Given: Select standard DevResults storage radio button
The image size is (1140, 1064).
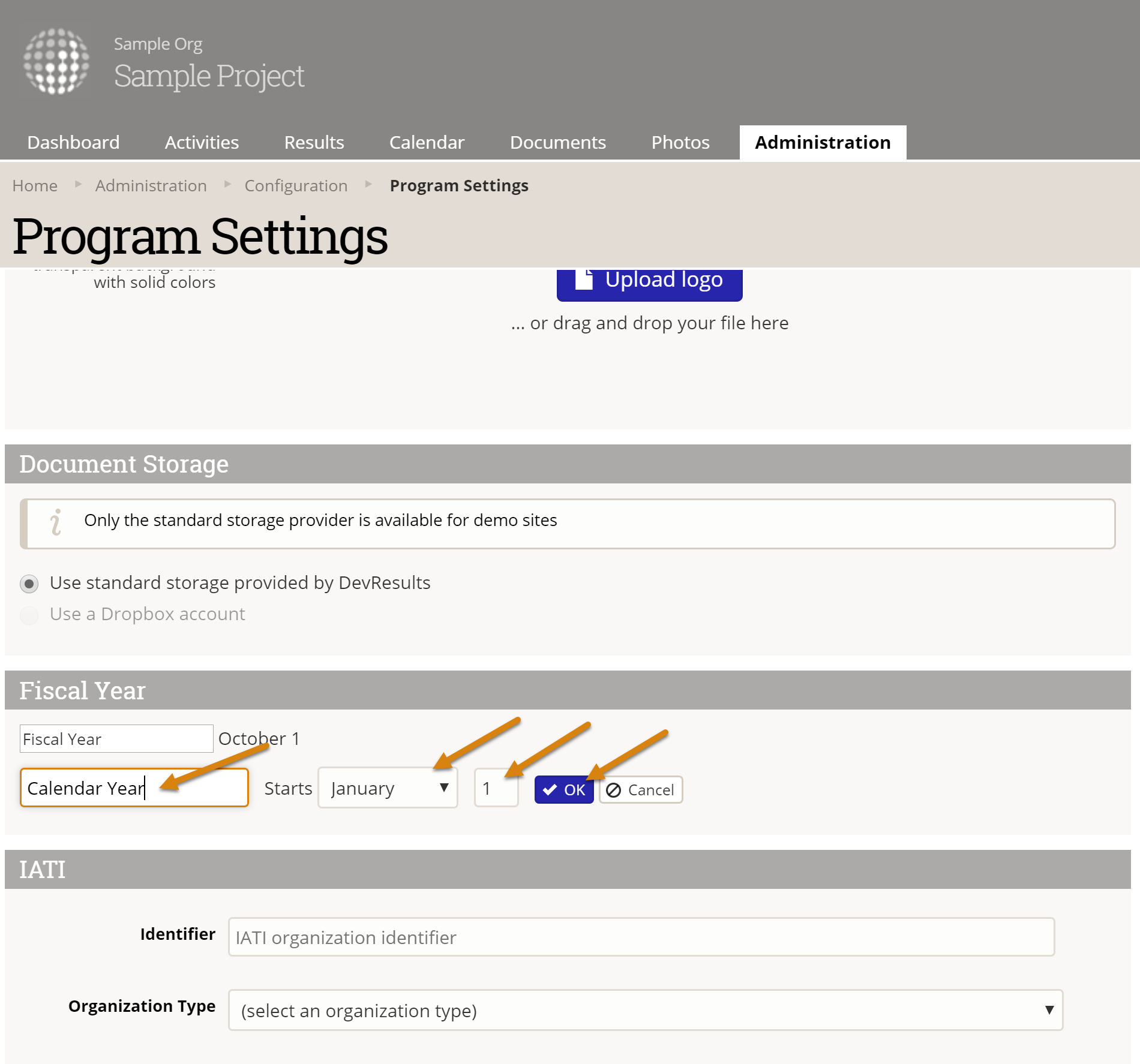Looking at the screenshot, I should coord(29,584).
